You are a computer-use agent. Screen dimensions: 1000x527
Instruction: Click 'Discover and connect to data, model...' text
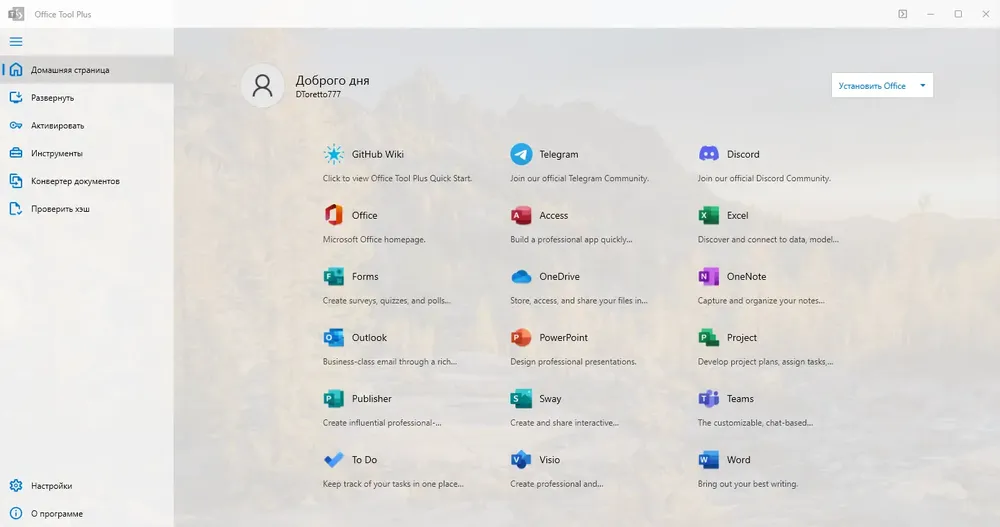(768, 239)
